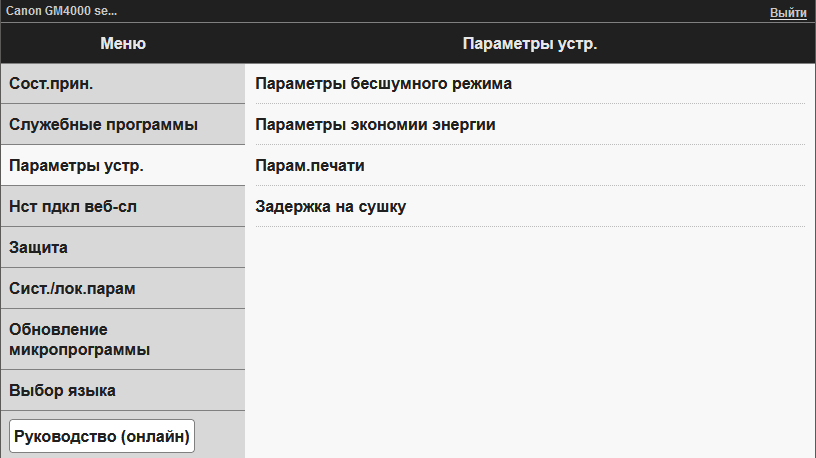Click the Меню header
816x458 pixels.
point(123,44)
